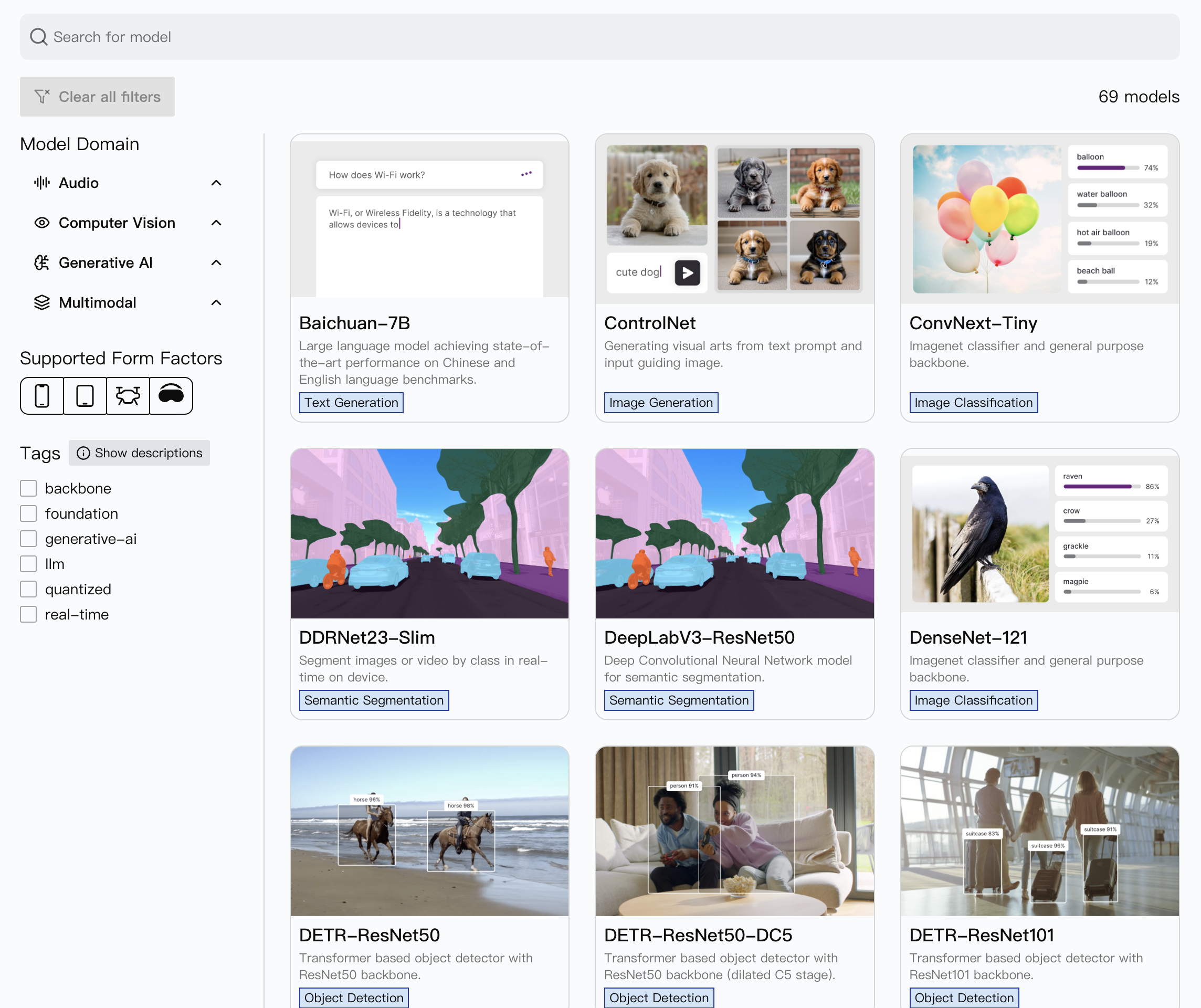Check the generative-ai tag checkbox
This screenshot has width=1201, height=1008.
pyautogui.click(x=28, y=538)
